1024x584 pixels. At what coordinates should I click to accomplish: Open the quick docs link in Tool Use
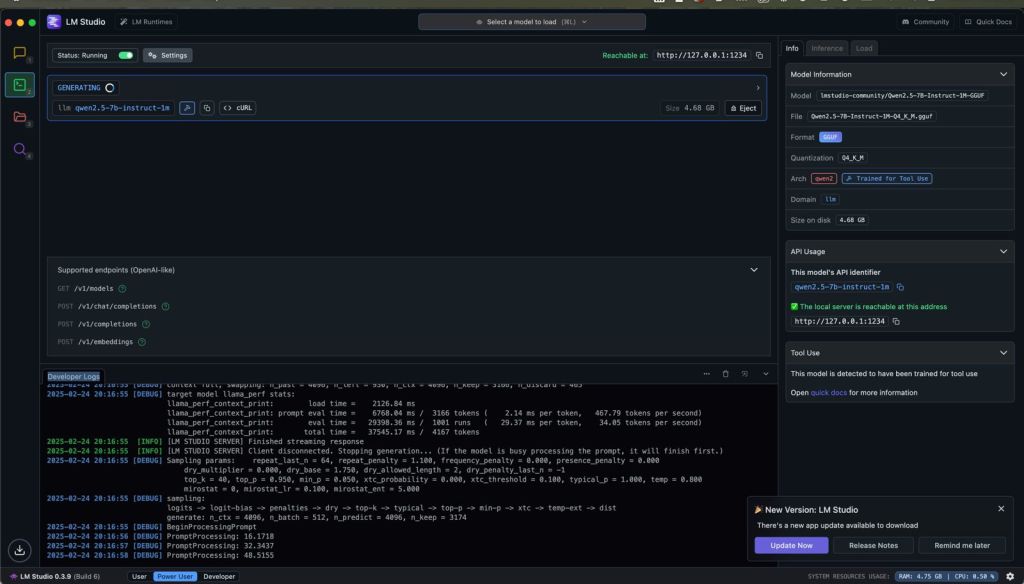[x=828, y=393]
